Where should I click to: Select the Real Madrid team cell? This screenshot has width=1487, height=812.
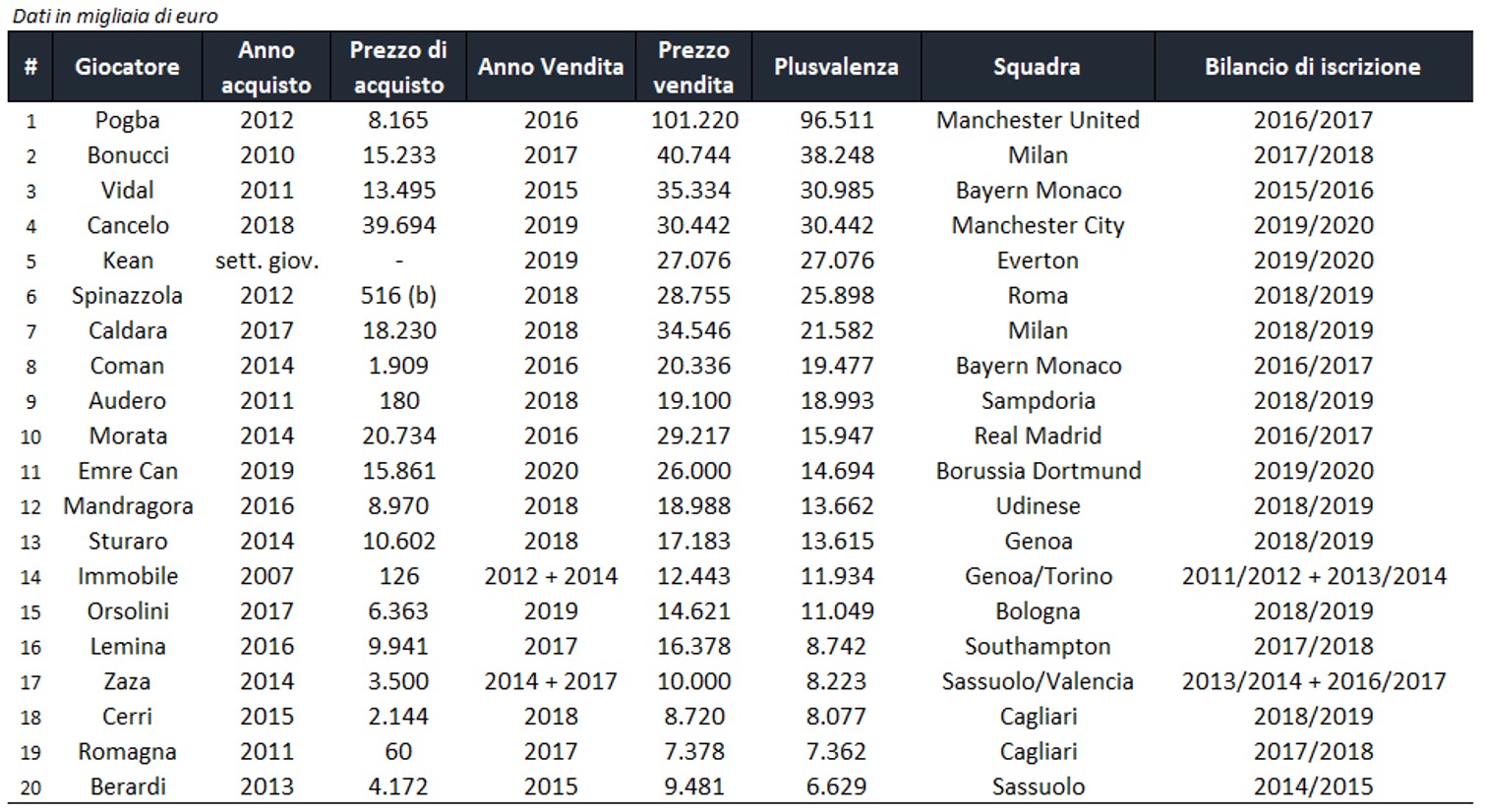(x=1038, y=435)
